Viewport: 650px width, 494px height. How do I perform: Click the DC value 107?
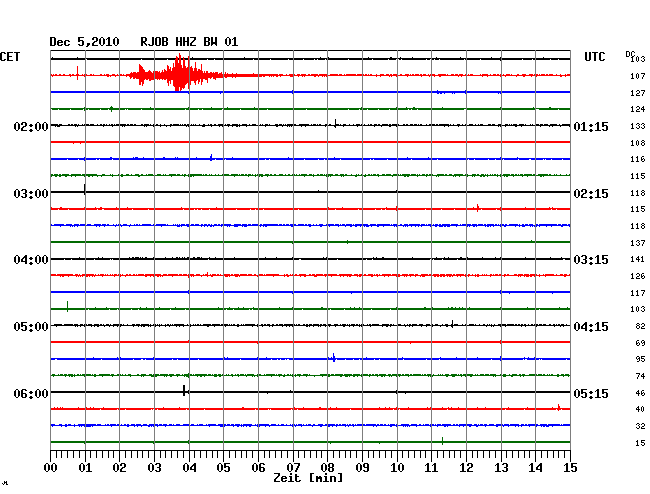click(638, 76)
